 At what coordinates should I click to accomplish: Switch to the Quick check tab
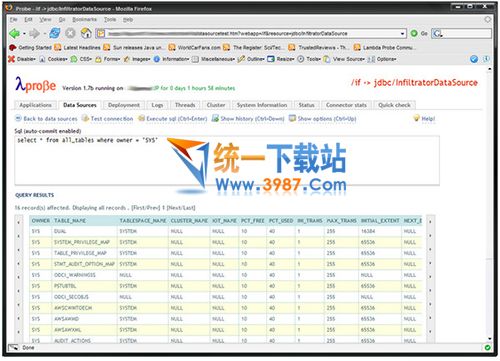click(x=394, y=105)
